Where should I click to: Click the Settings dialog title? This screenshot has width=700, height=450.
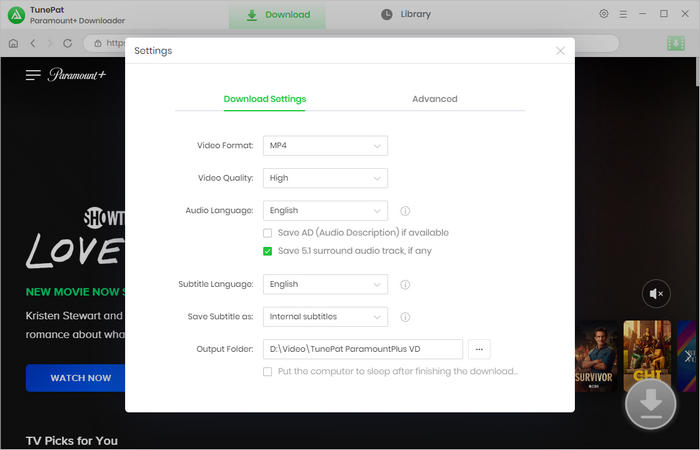pyautogui.click(x=153, y=51)
